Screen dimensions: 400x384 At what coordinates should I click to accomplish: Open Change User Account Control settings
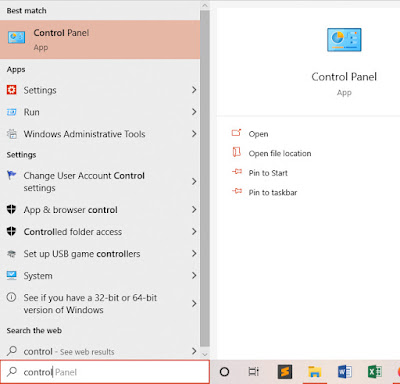click(x=100, y=181)
